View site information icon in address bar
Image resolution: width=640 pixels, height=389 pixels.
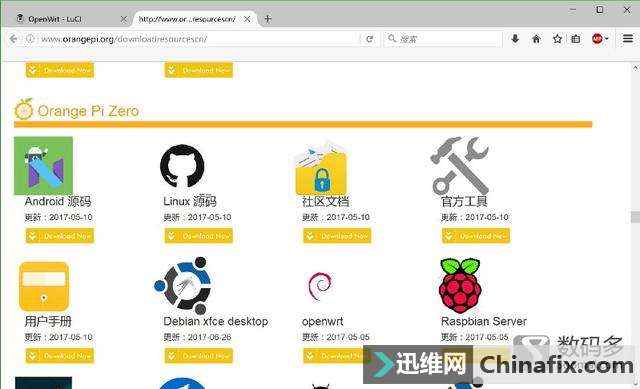click(x=30, y=39)
